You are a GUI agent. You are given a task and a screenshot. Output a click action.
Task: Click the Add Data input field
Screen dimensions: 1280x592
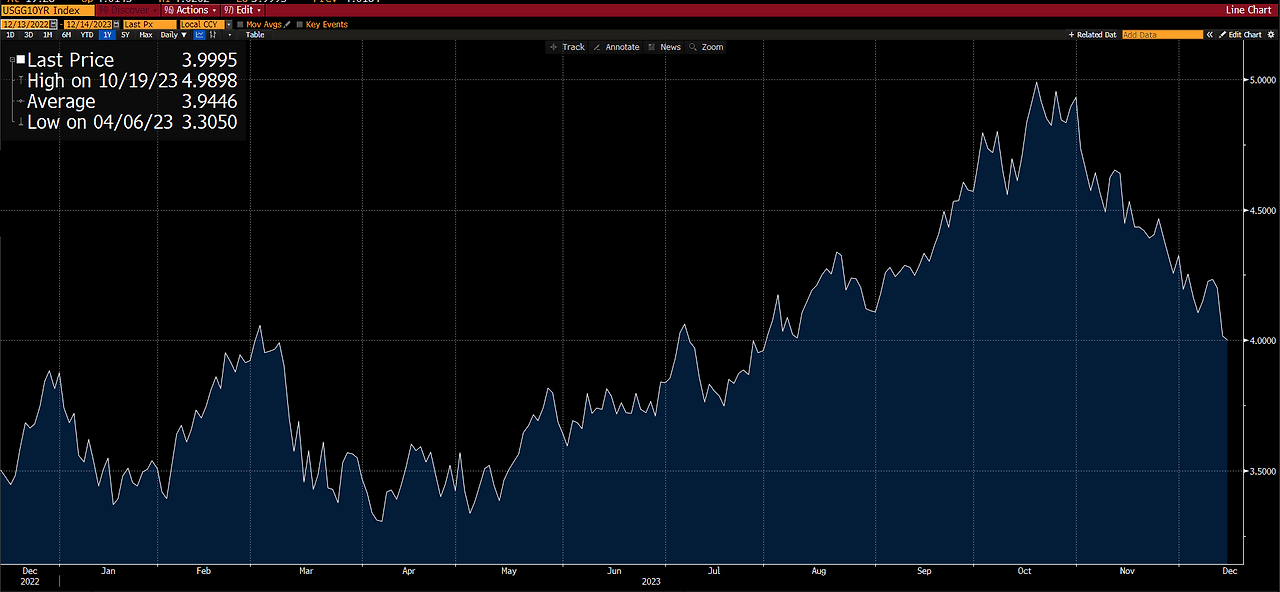pyautogui.click(x=1162, y=34)
